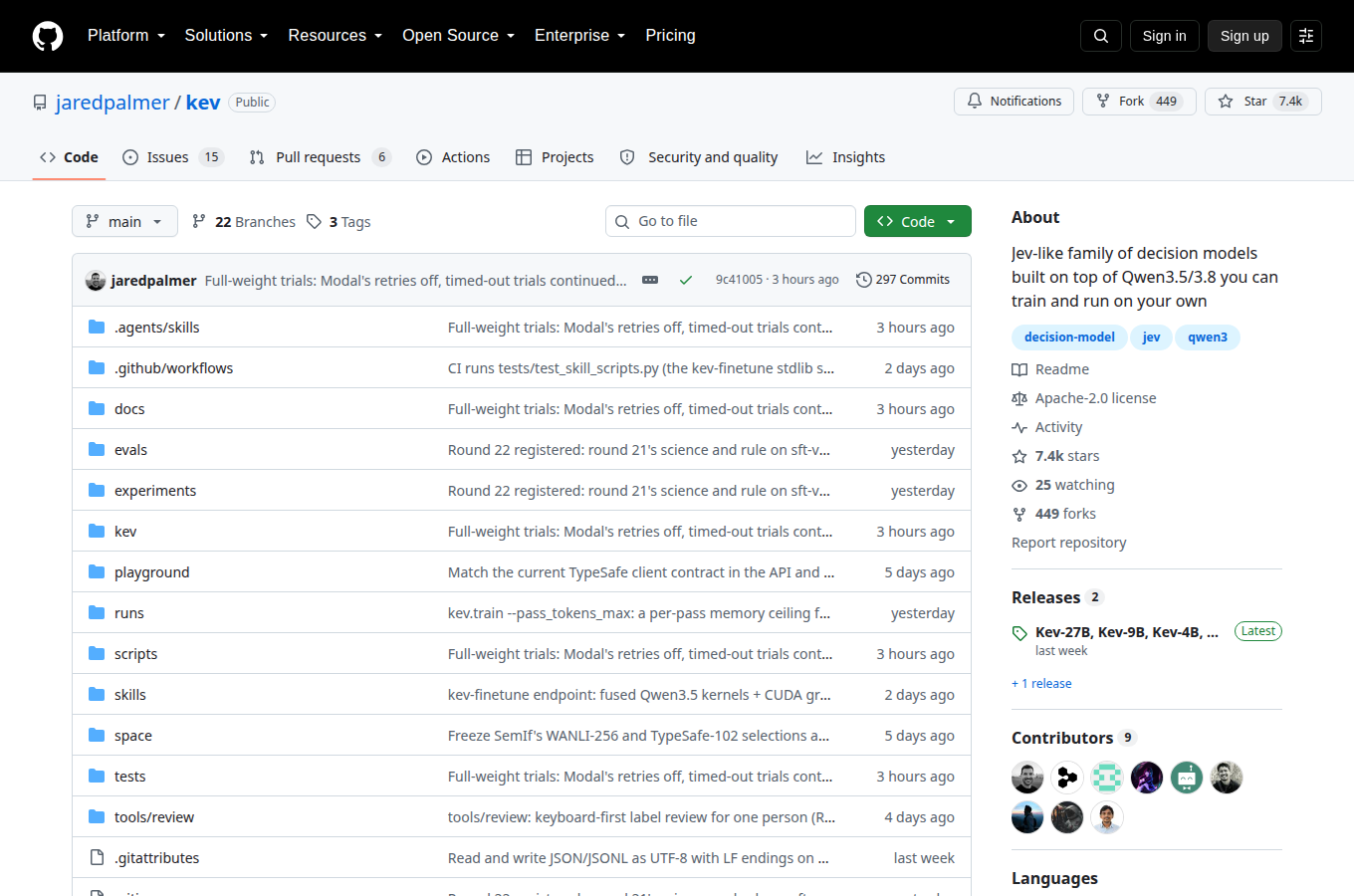This screenshot has height=896, width=1354.
Task: View the 7.4k stars link
Action: click(x=1056, y=456)
